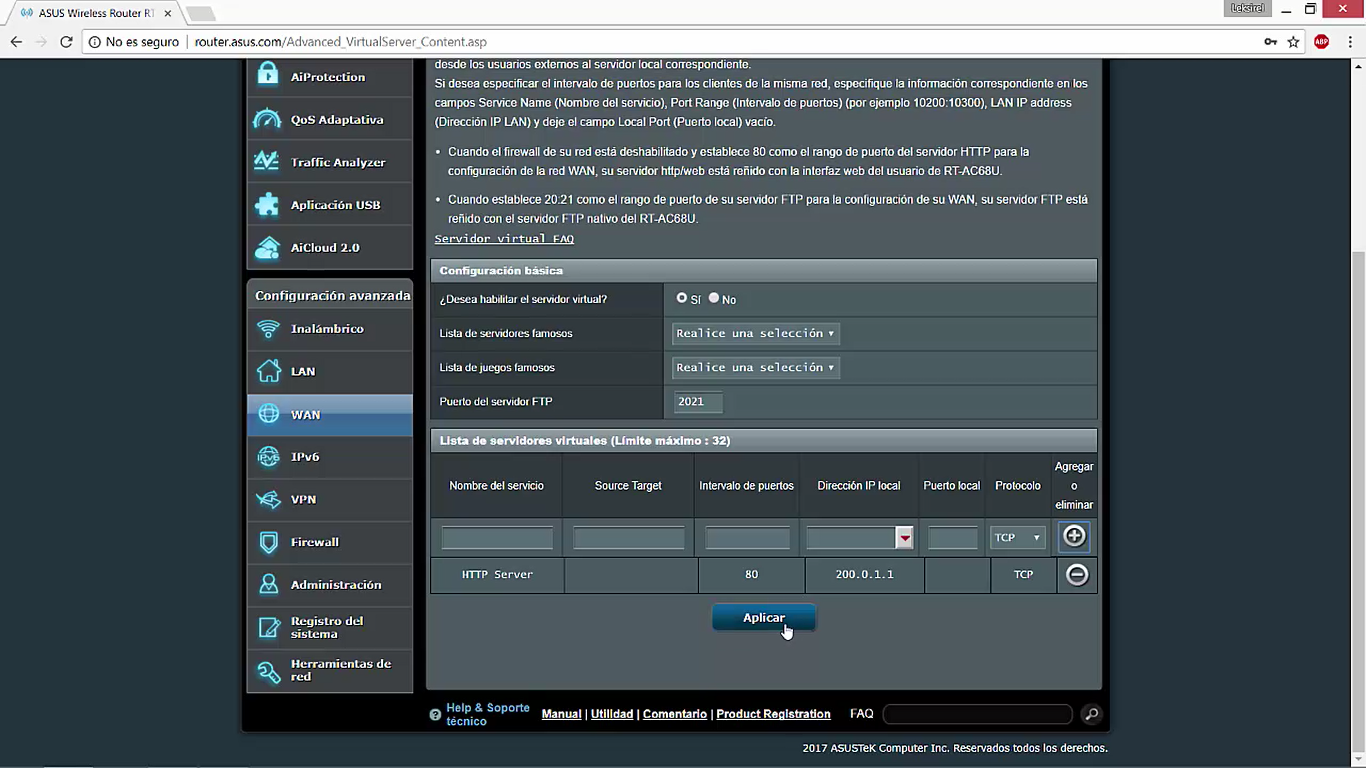Select Sí to enable virtual server
This screenshot has width=1366, height=768.
coord(682,298)
